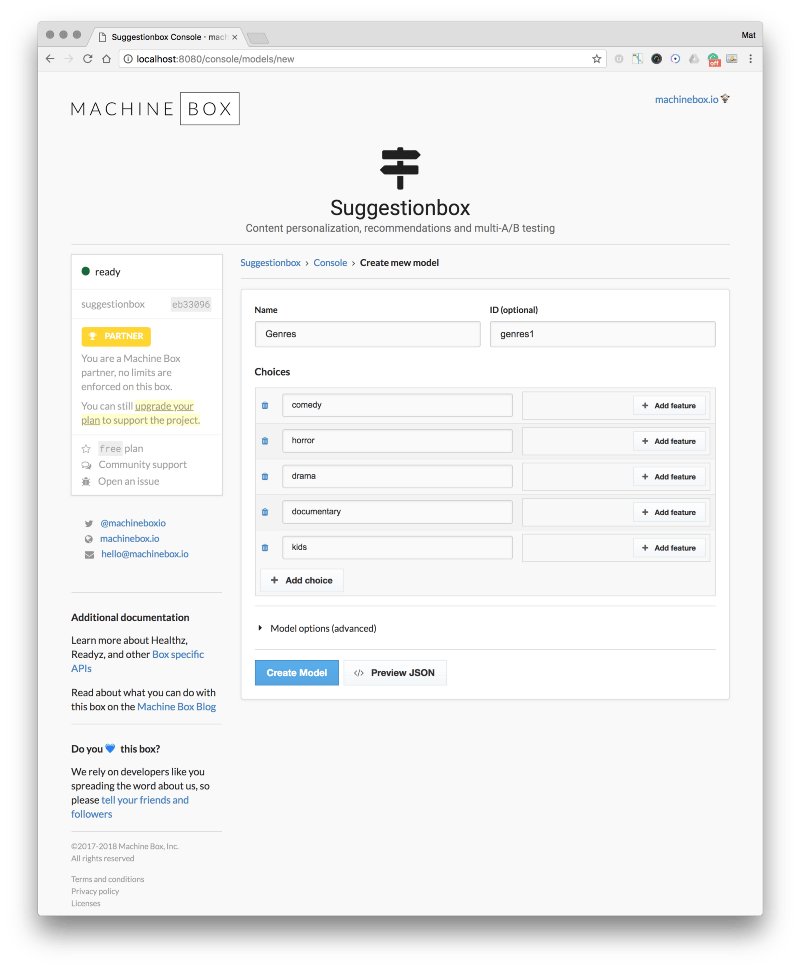Click the Create Model button
This screenshot has width=800, height=969.
pyautogui.click(x=297, y=673)
